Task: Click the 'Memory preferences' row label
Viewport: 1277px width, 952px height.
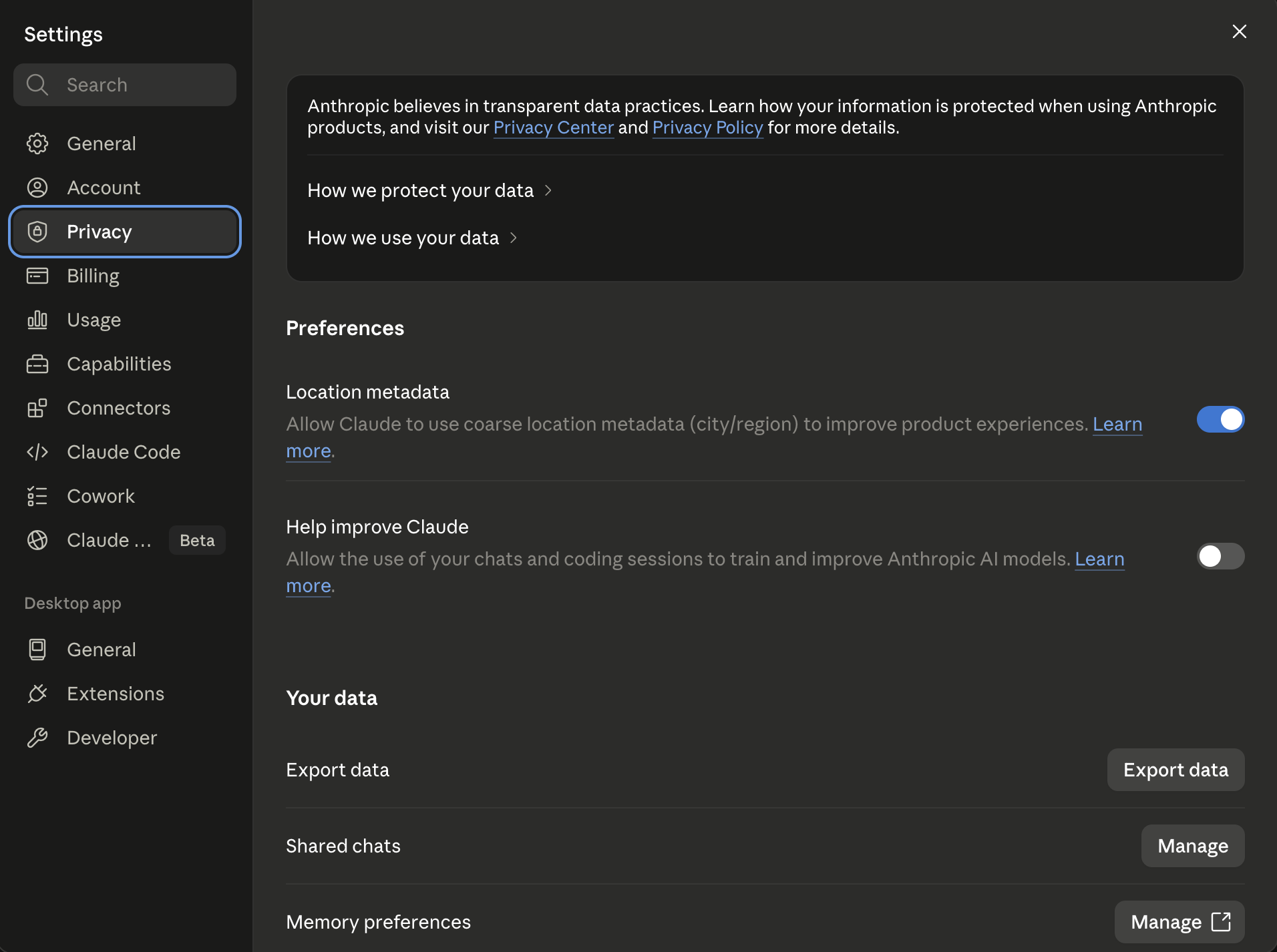Action: tap(378, 922)
